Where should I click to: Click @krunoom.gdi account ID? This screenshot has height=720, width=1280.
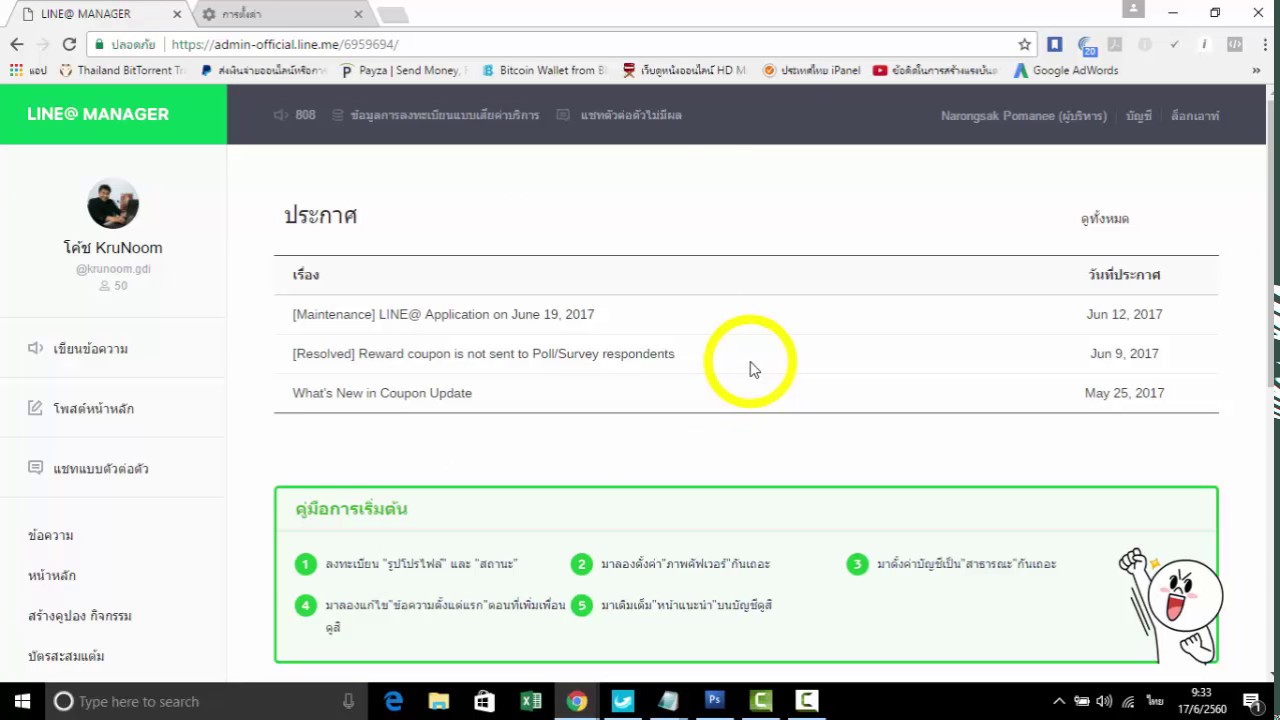pyautogui.click(x=113, y=269)
